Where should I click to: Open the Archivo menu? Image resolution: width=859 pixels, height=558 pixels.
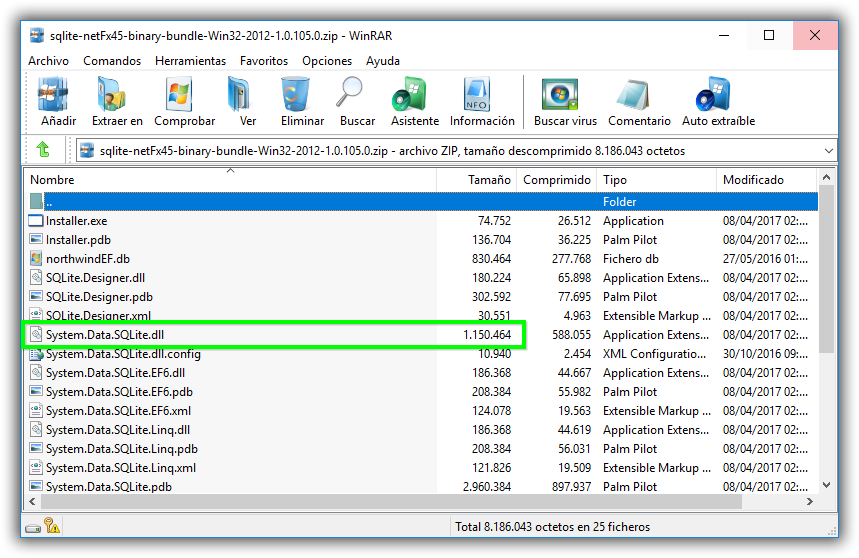48,61
